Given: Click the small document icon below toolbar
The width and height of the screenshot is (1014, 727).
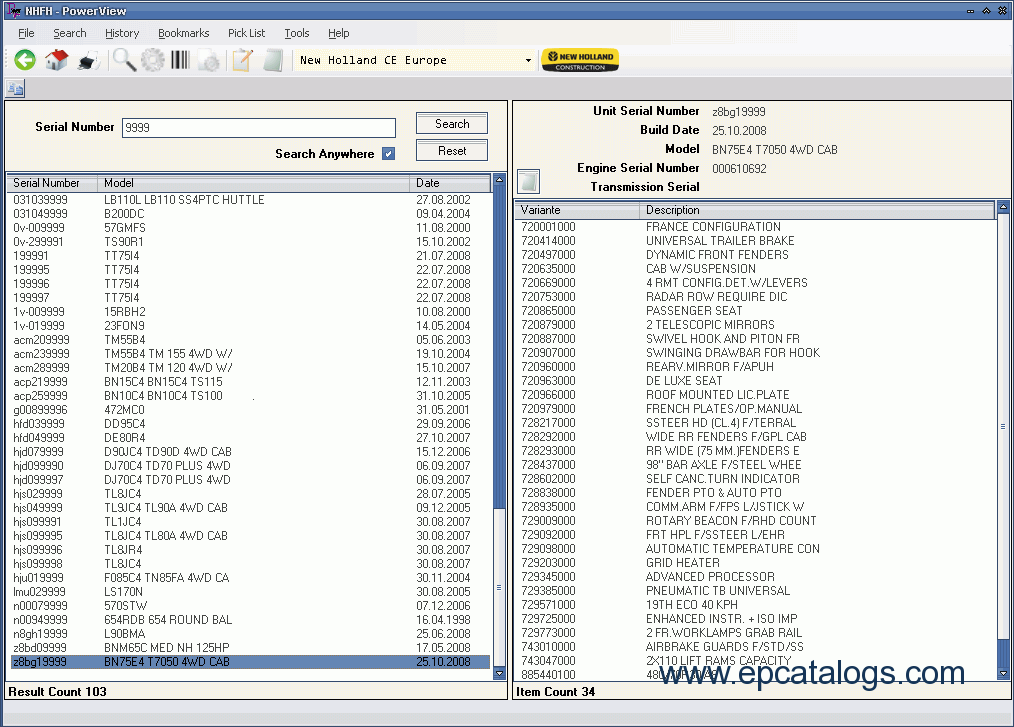Looking at the screenshot, I should point(15,88).
